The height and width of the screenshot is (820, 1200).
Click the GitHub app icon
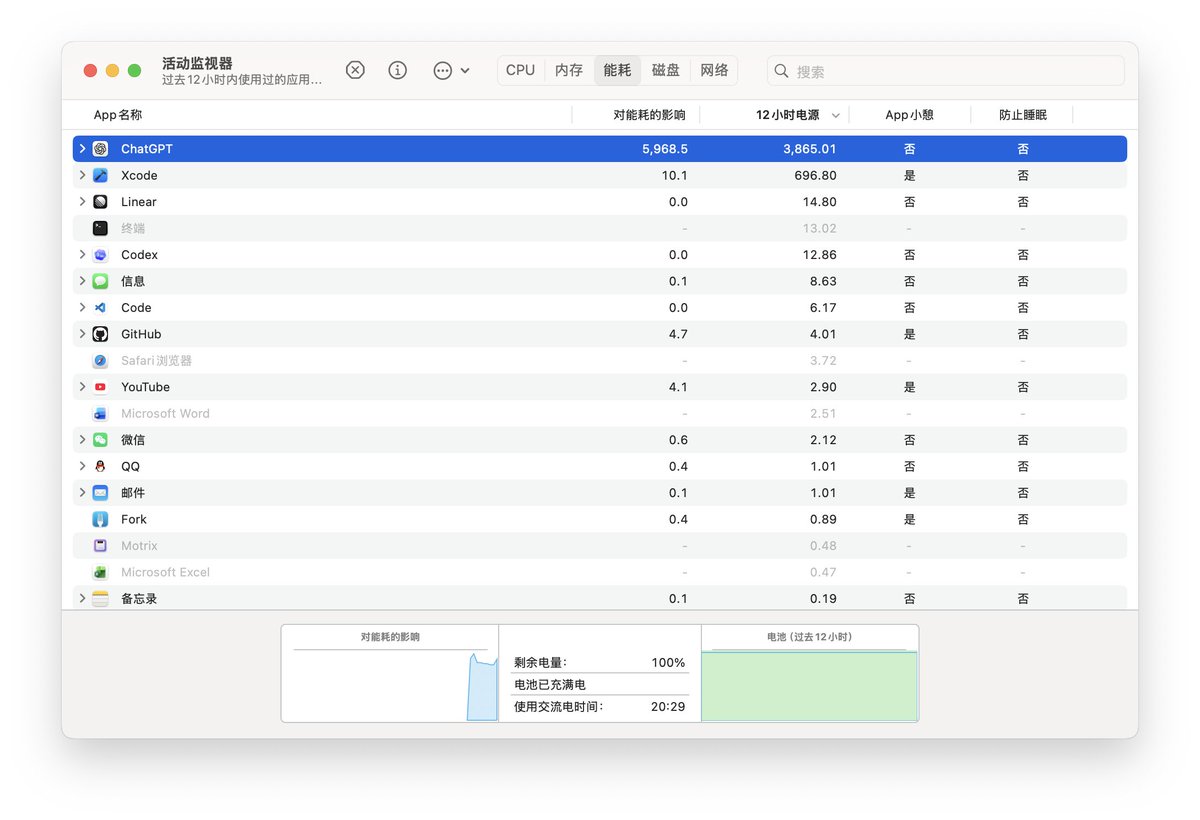[100, 334]
